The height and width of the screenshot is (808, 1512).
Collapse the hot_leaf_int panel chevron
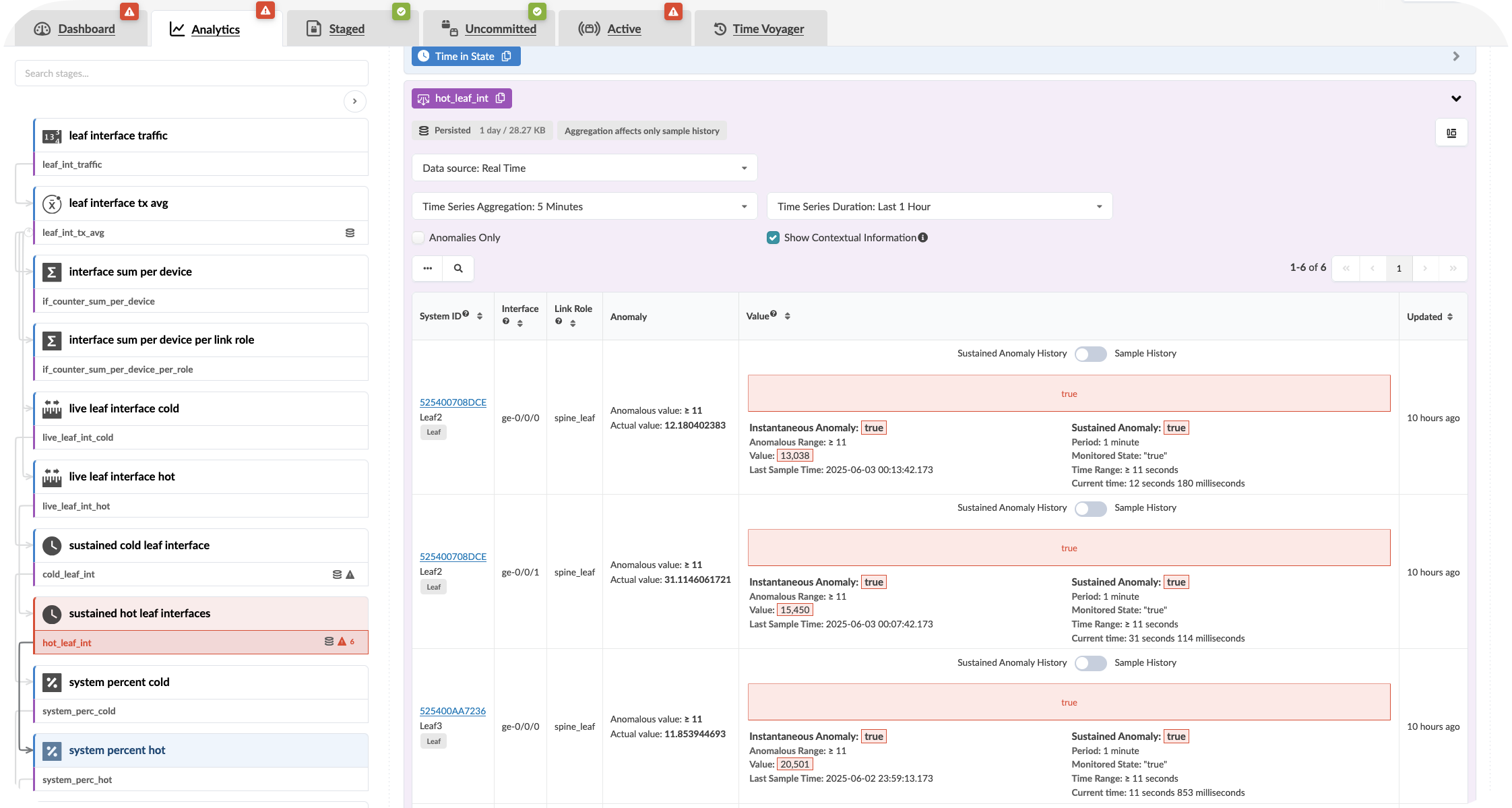click(x=1456, y=98)
